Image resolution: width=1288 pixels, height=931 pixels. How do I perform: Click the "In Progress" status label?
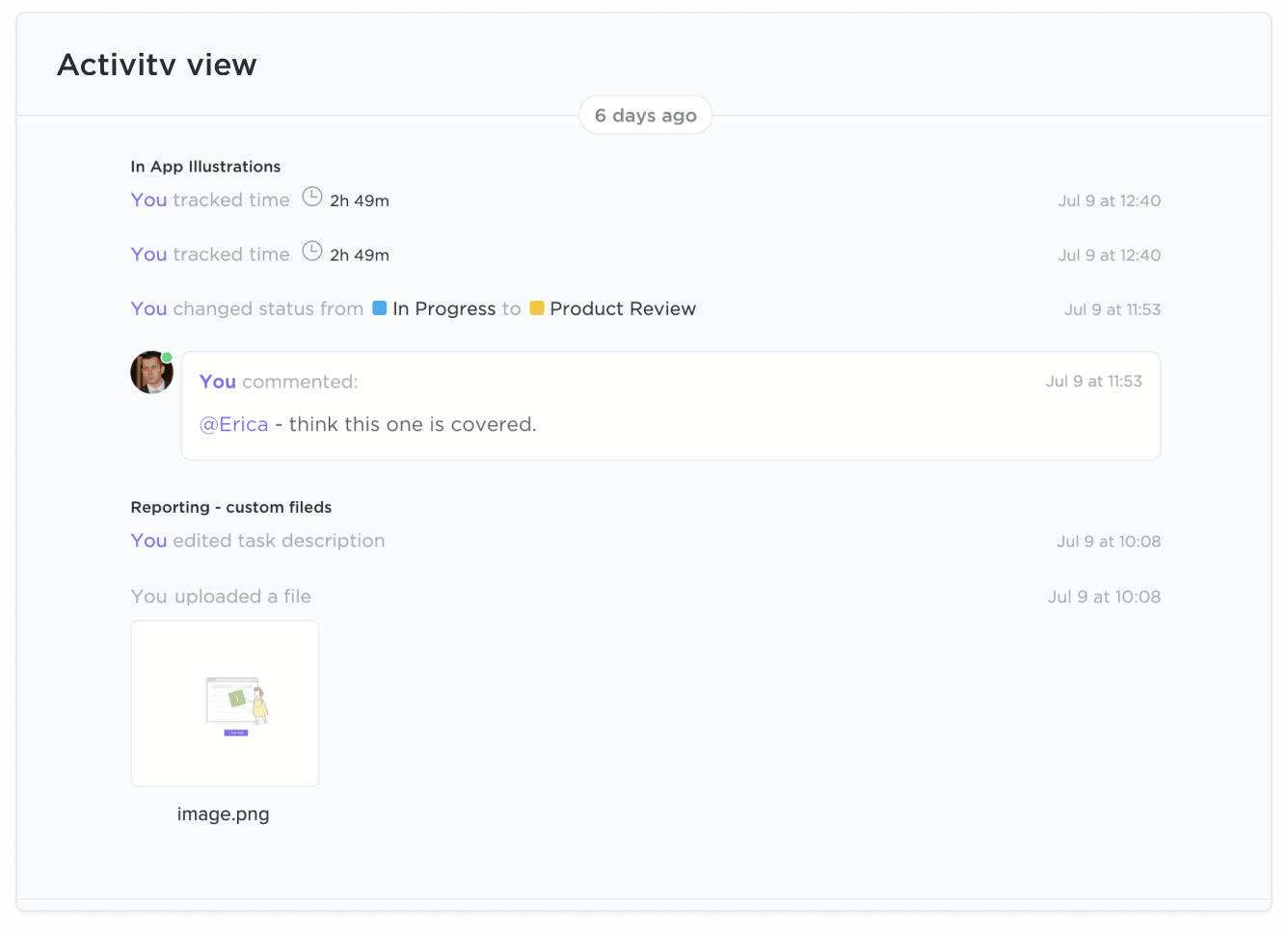[x=444, y=308]
